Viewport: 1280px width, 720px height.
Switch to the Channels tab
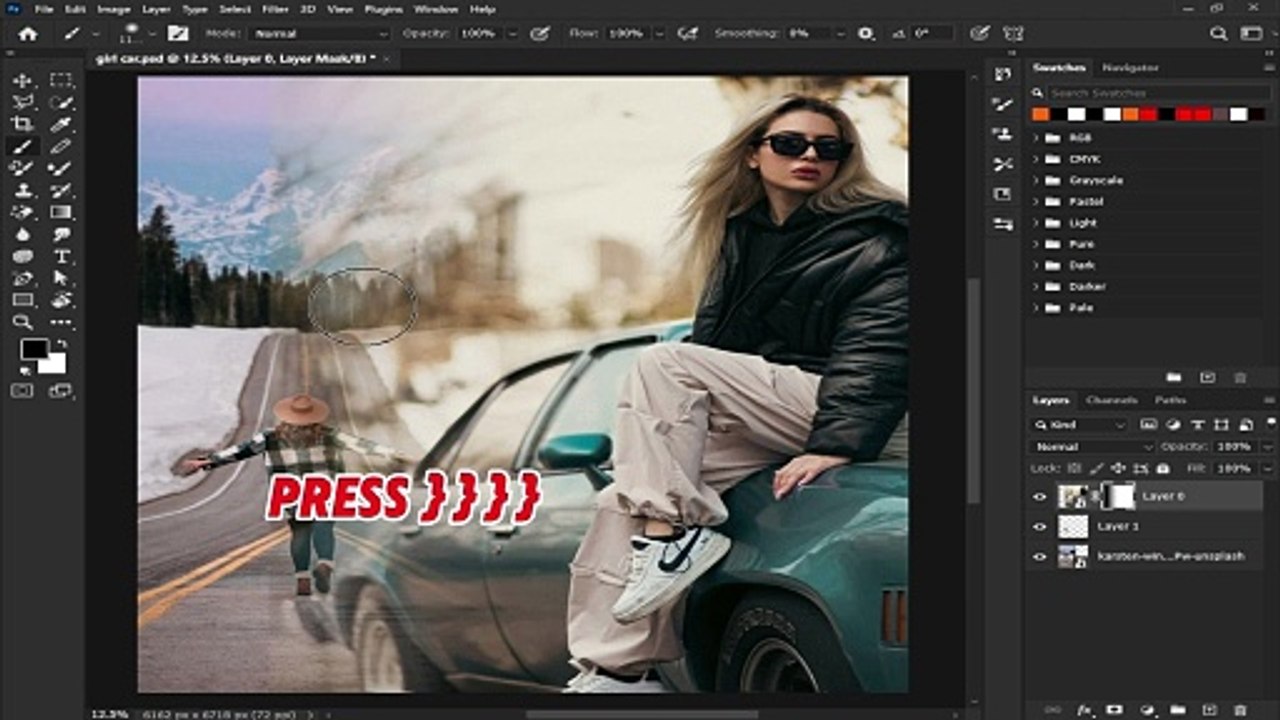click(1111, 400)
